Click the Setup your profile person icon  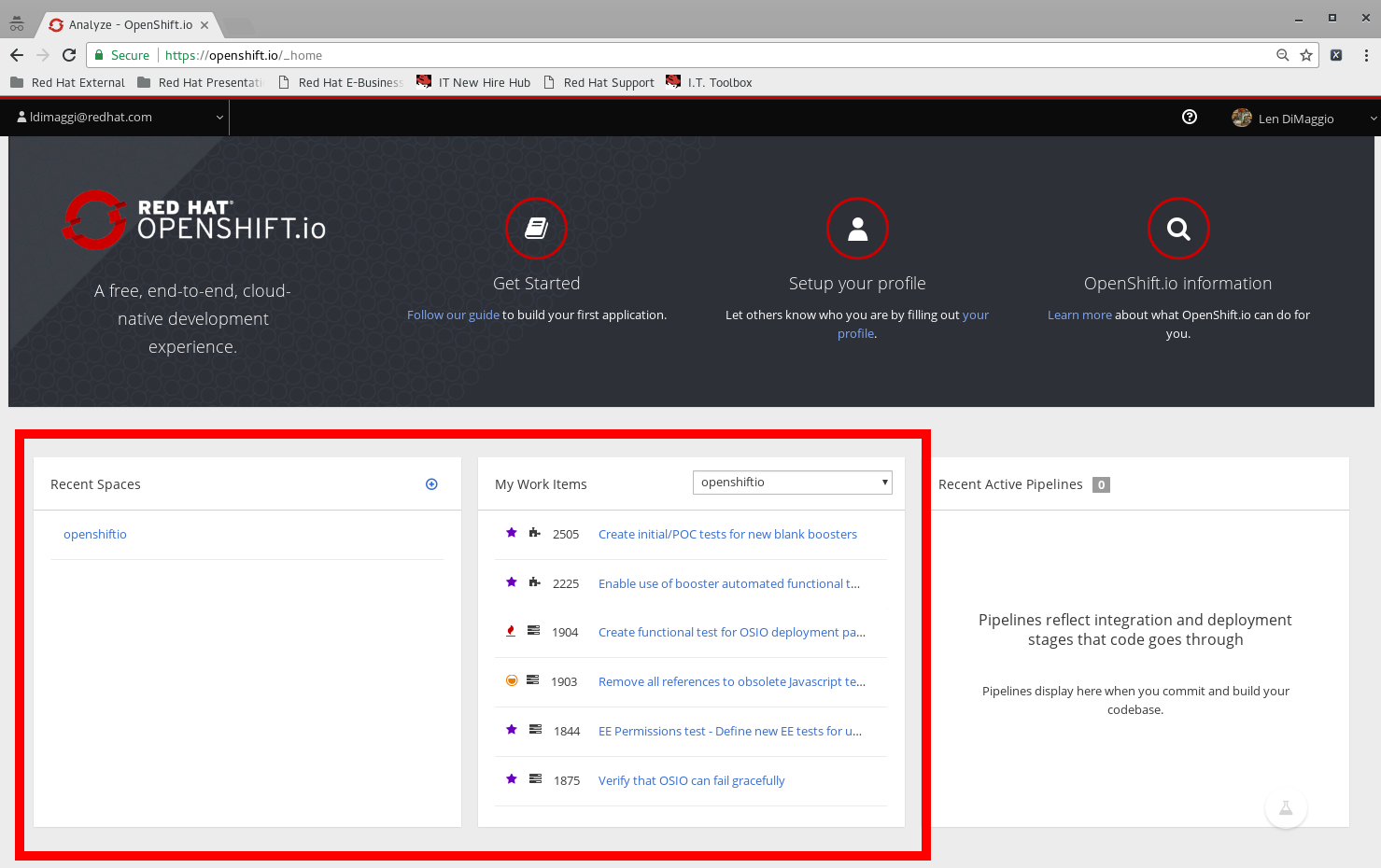(857, 228)
